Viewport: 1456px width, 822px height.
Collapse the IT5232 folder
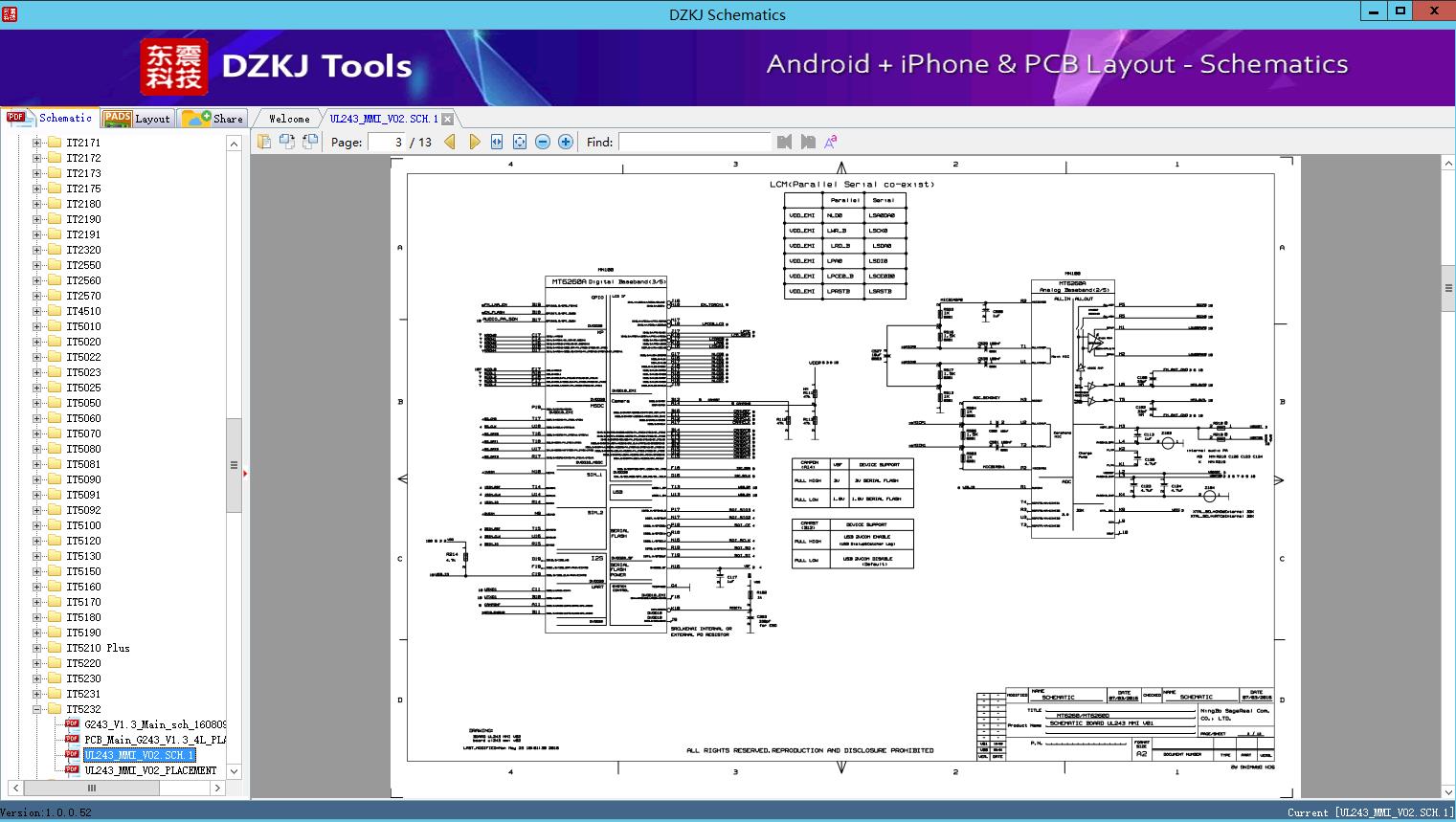tap(37, 709)
